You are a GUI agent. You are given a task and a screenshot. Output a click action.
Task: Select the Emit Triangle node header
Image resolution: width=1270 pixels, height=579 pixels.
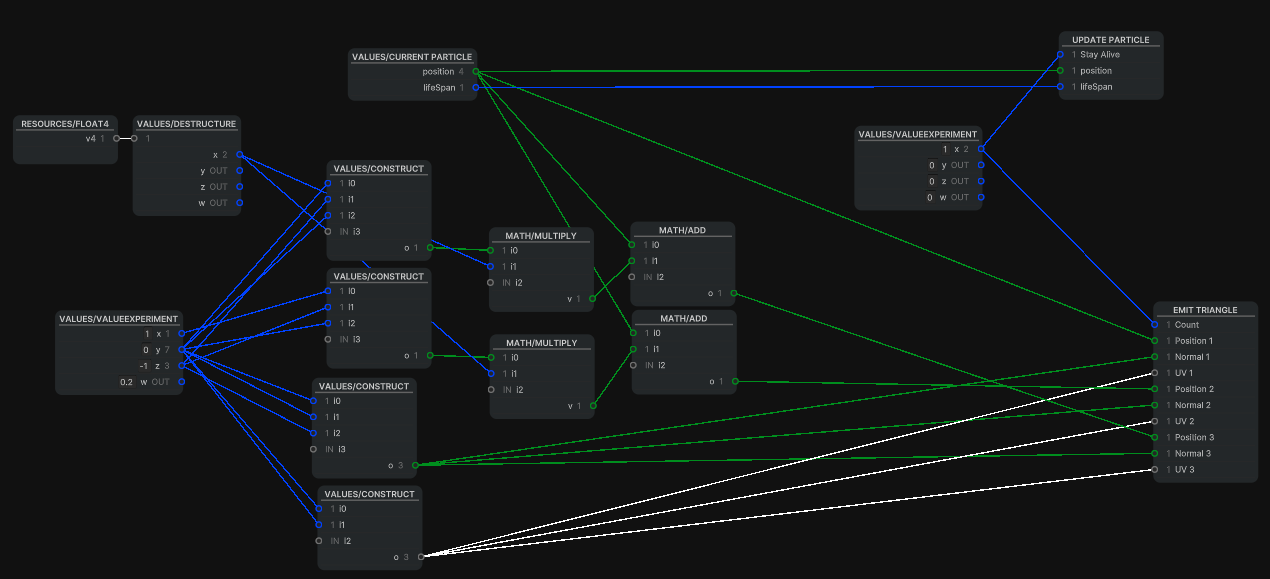pos(1204,310)
